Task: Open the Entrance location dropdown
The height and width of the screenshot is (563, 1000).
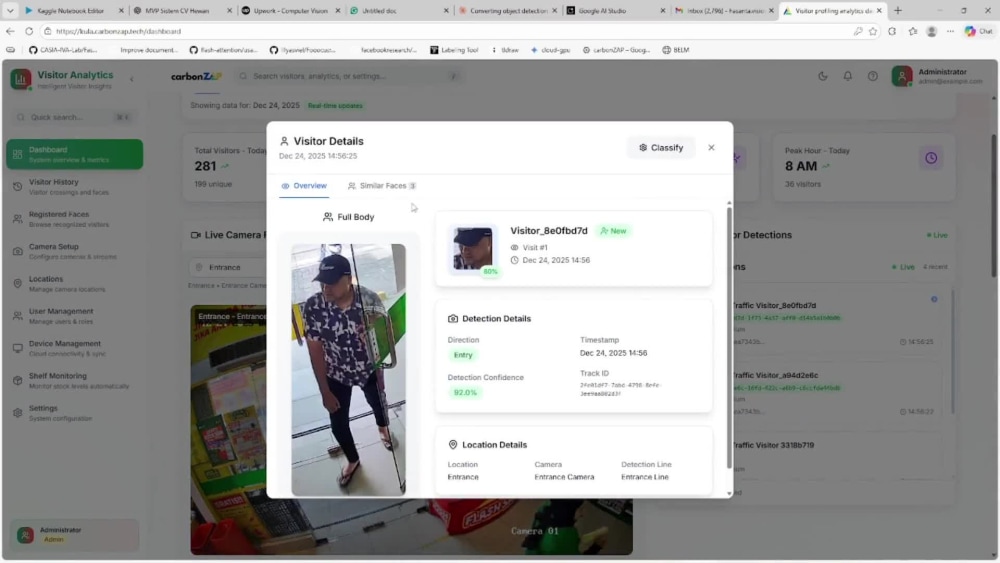Action: [228, 267]
